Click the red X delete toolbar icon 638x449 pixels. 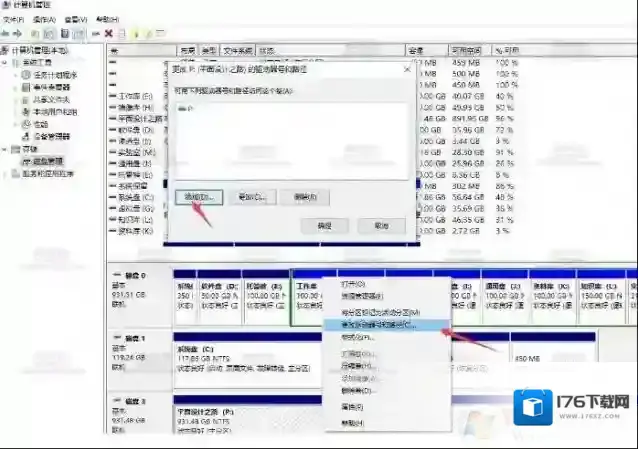(x=108, y=33)
